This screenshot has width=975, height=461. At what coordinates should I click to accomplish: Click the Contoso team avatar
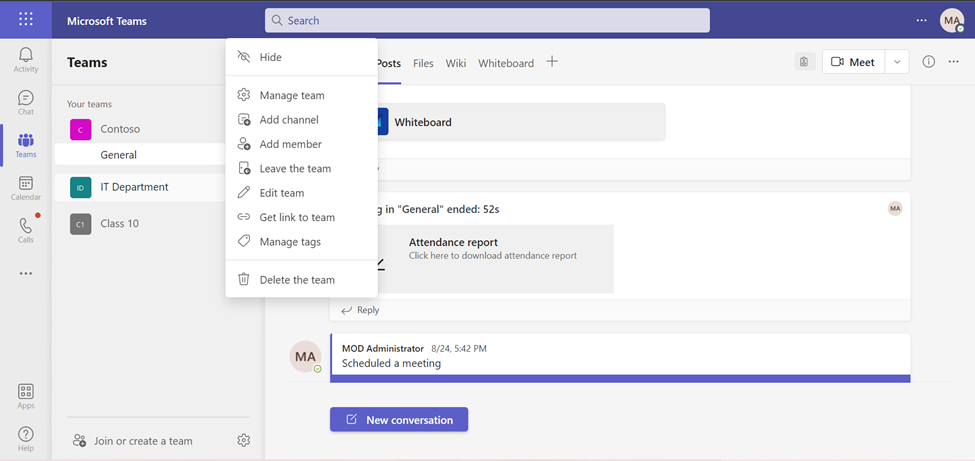coord(80,129)
